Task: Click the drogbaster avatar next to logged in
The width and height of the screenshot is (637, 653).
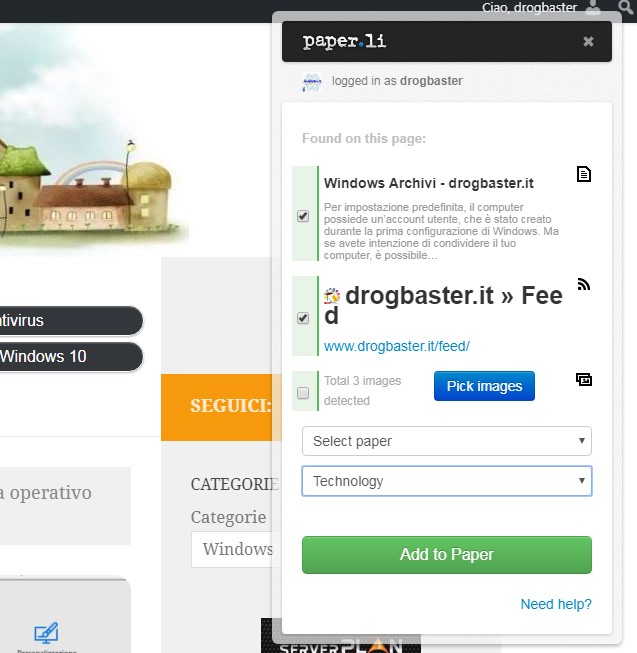Action: coord(312,82)
